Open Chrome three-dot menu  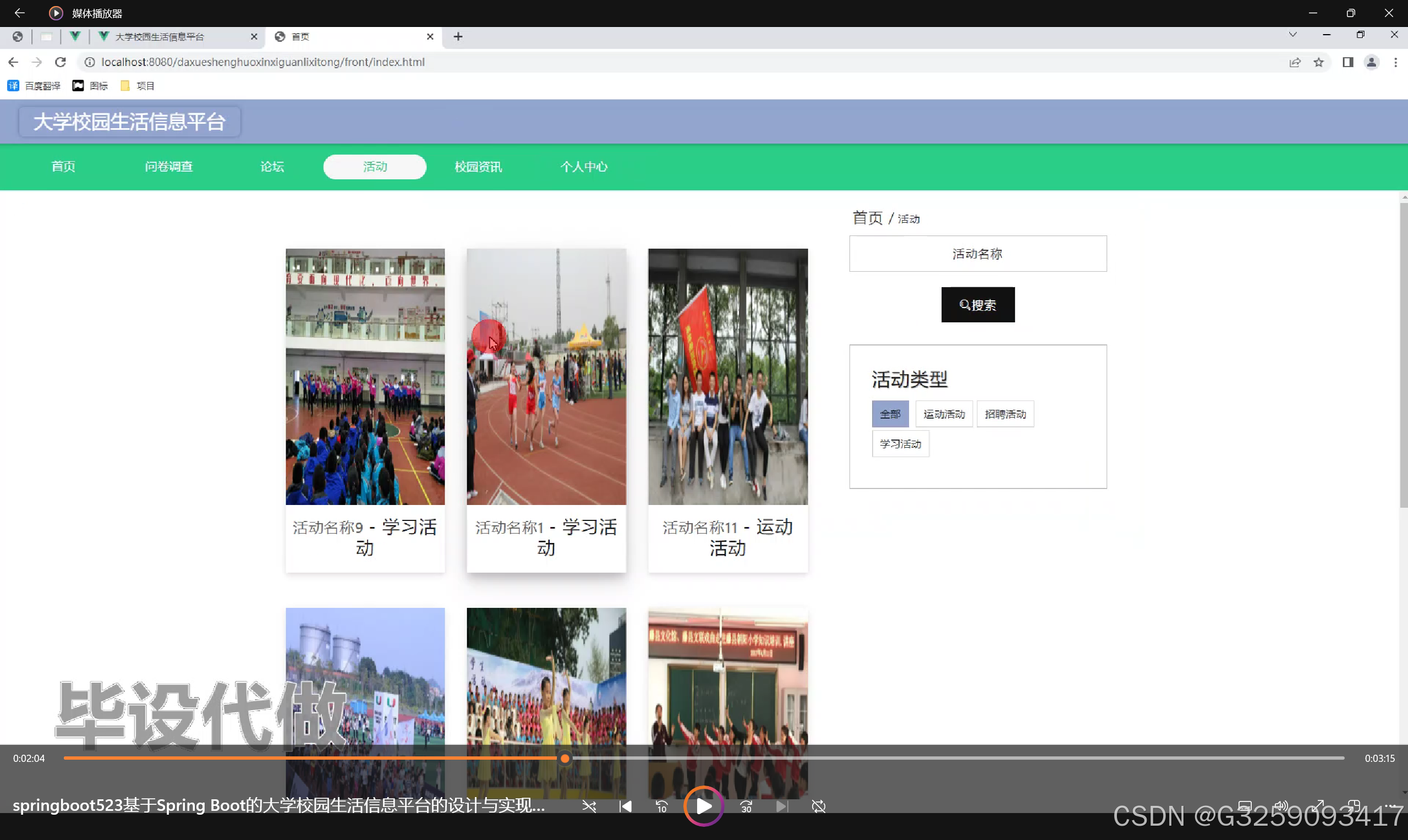[x=1395, y=62]
